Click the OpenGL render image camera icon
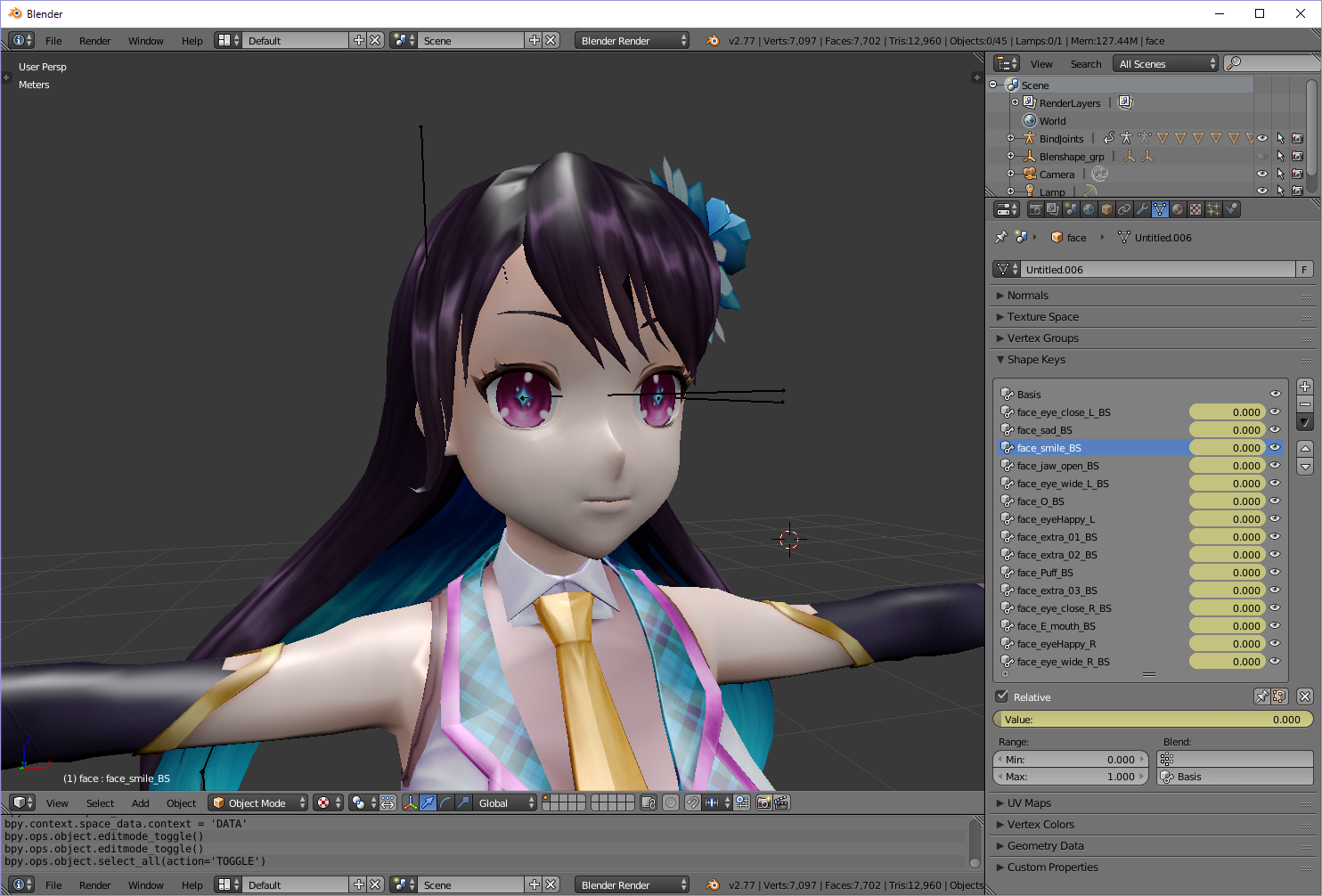1322x896 pixels. click(x=763, y=802)
